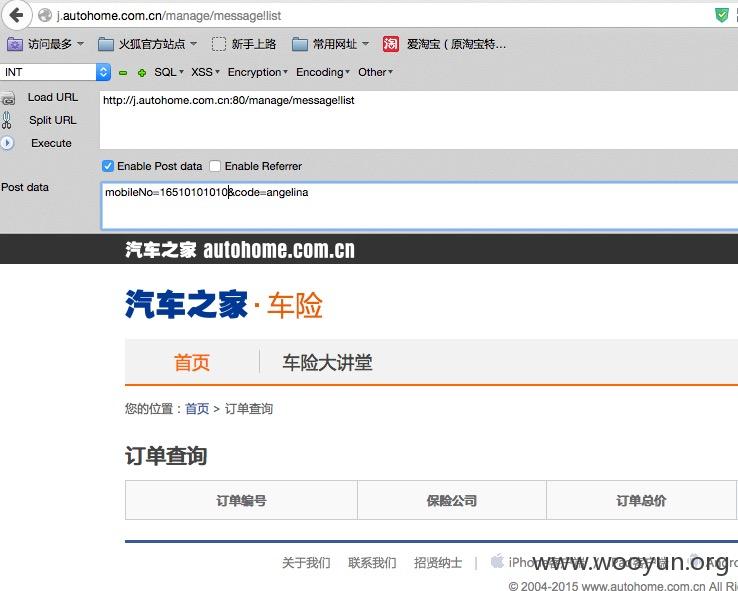Click the HackBar green plus icon
This screenshot has width=738, height=591.
click(142, 73)
